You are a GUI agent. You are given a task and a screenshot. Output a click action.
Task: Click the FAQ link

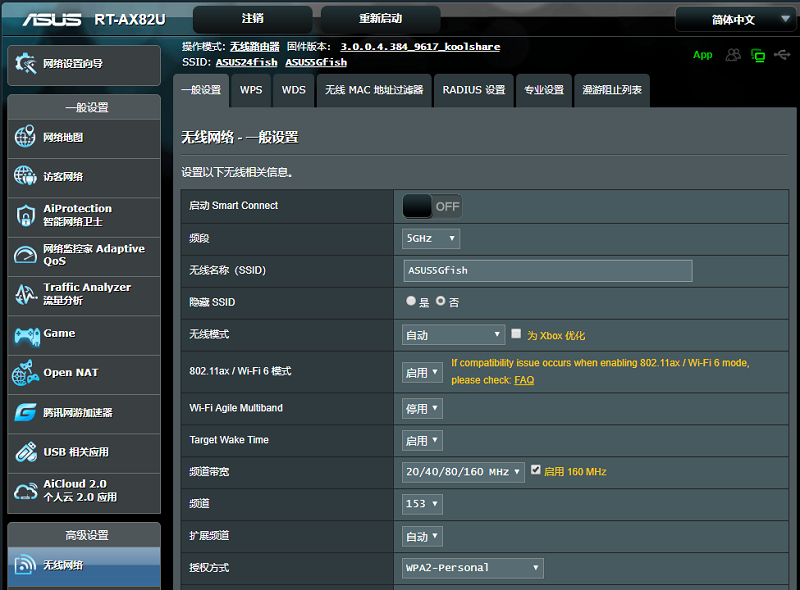pos(524,380)
